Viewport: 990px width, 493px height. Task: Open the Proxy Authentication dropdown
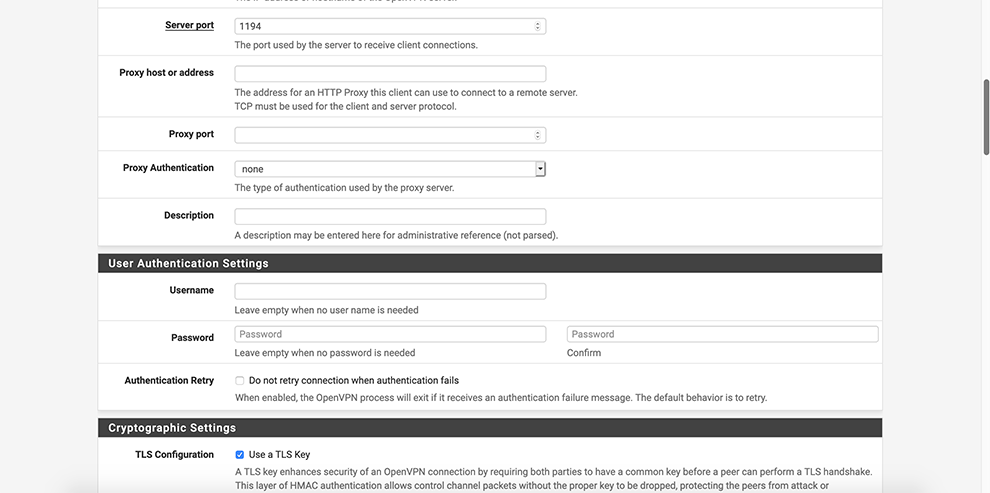[390, 169]
